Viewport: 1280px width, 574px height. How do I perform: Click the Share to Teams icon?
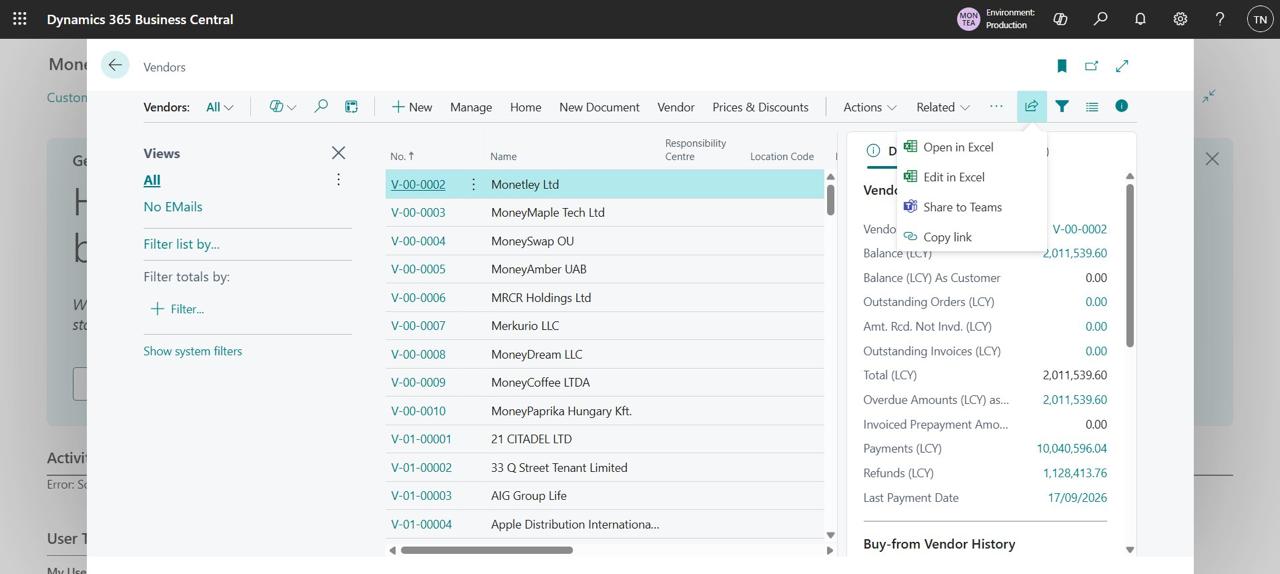pyautogui.click(x=910, y=207)
